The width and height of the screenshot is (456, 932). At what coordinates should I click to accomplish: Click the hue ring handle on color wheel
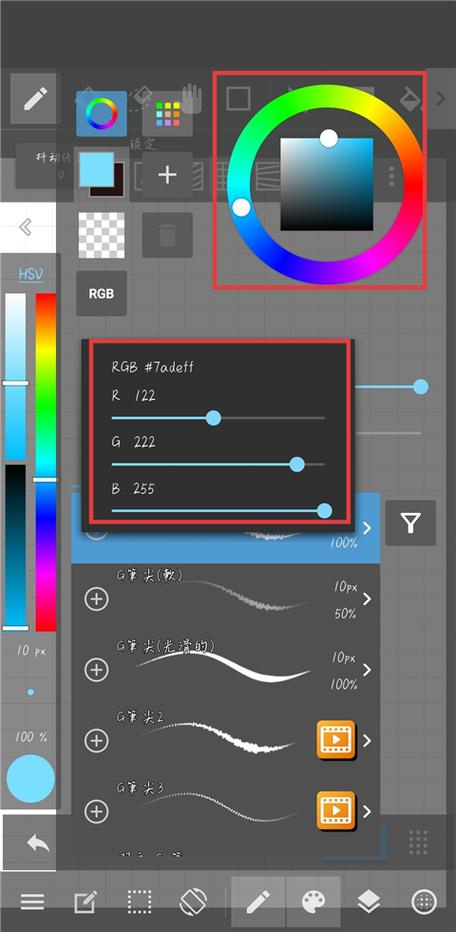coord(241,207)
